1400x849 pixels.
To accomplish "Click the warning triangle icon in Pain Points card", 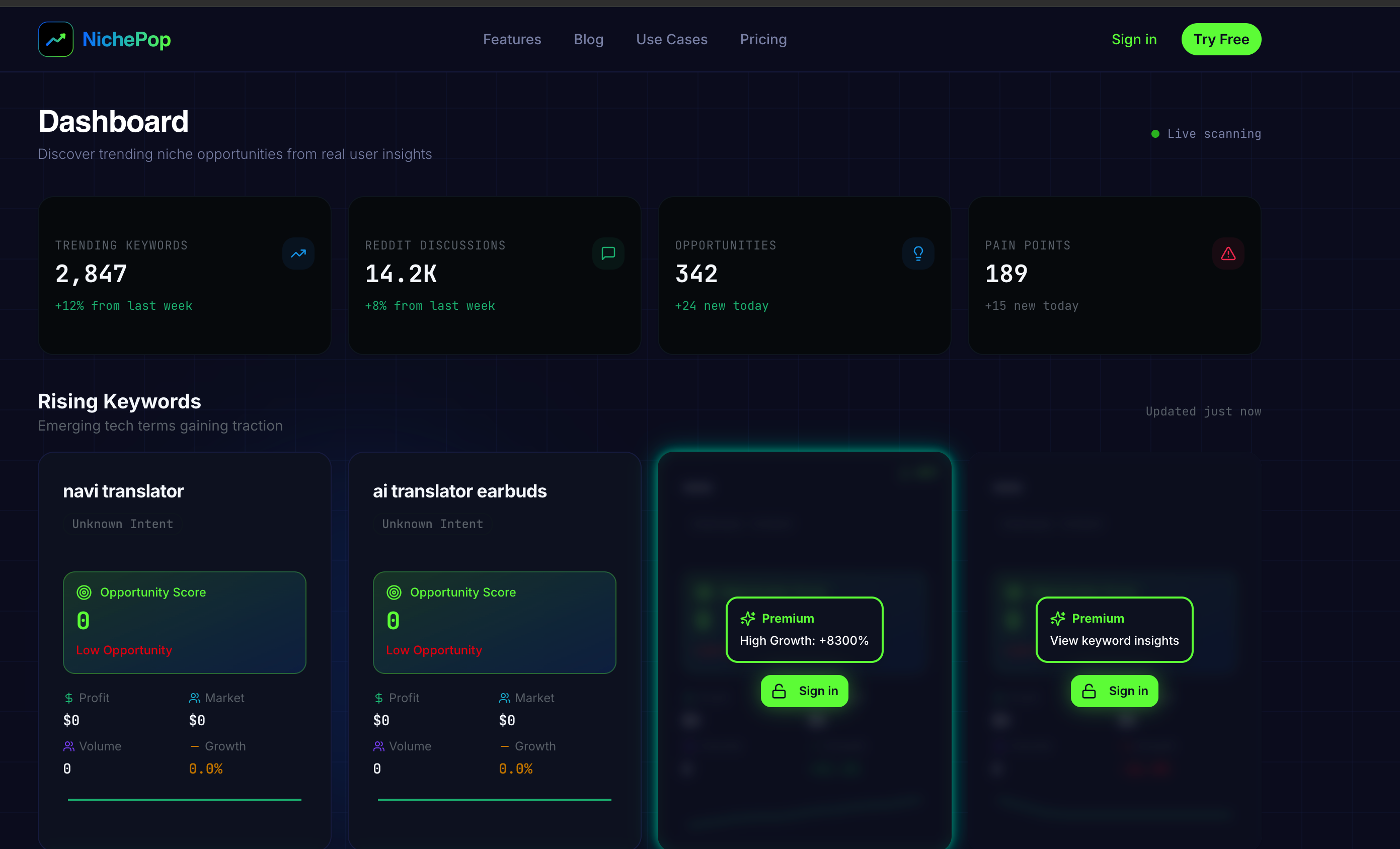I will (1228, 253).
